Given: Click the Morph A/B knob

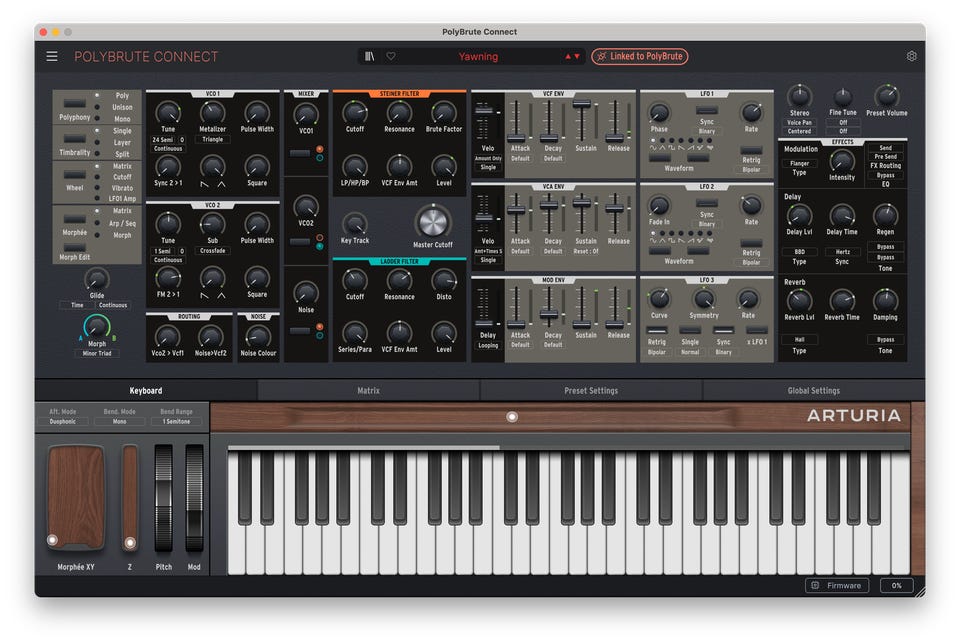Looking at the screenshot, I should coord(97,327).
